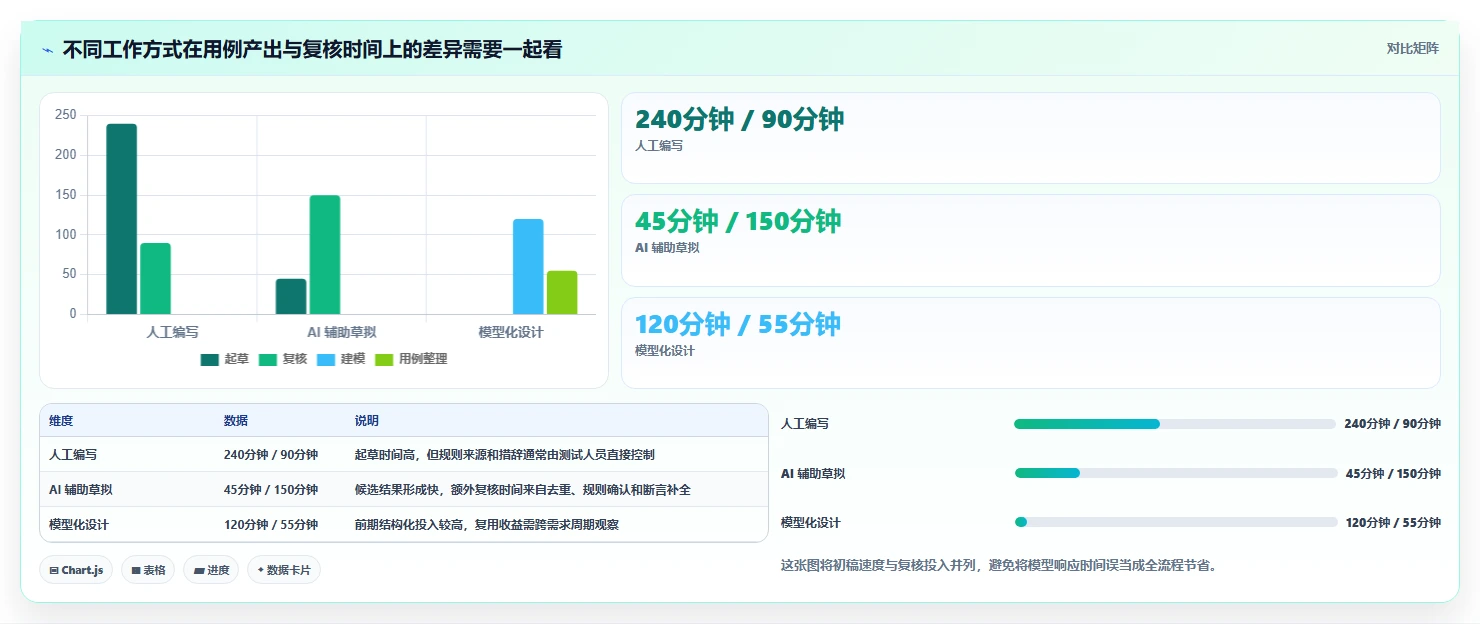The width and height of the screenshot is (1480, 624).
Task: Toggle the 用例整理 legend color box
Action: (x=384, y=360)
